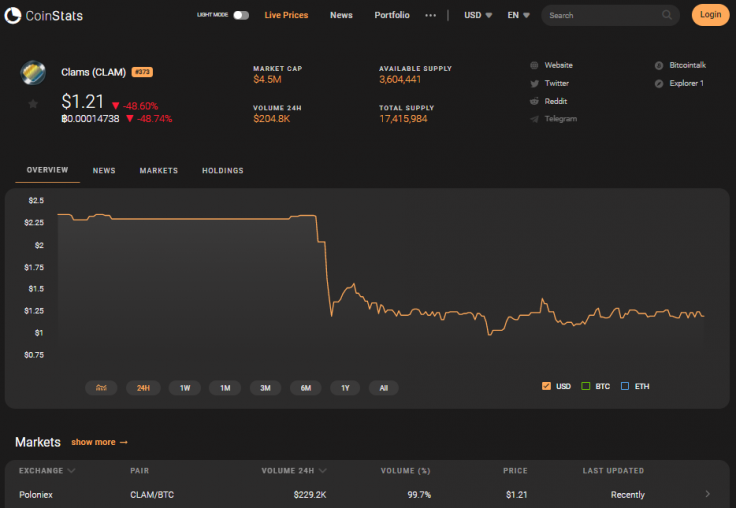This screenshot has width=736, height=508.
Task: Open the Live Prices page
Action: point(286,15)
